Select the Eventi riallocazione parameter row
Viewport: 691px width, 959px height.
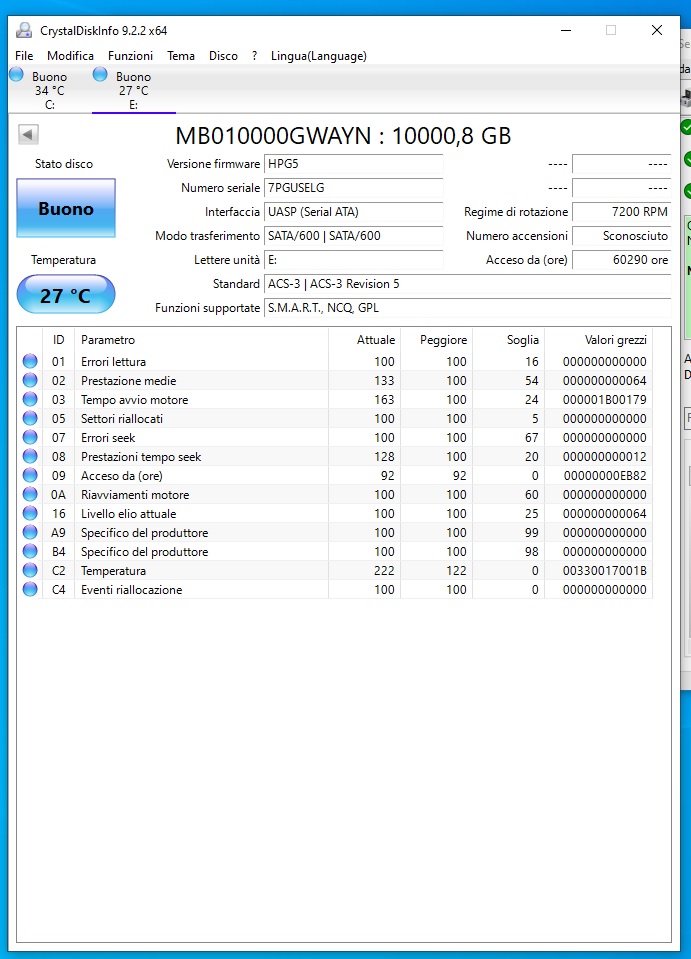pyautogui.click(x=335, y=589)
